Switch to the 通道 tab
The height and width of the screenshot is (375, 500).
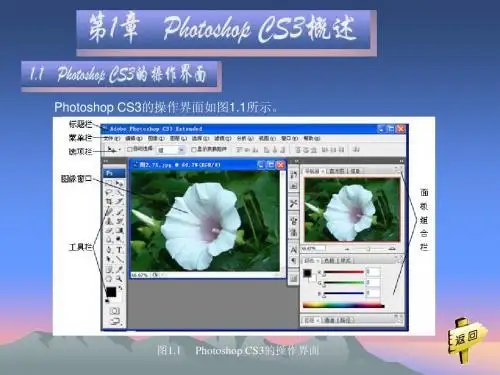pos(329,320)
